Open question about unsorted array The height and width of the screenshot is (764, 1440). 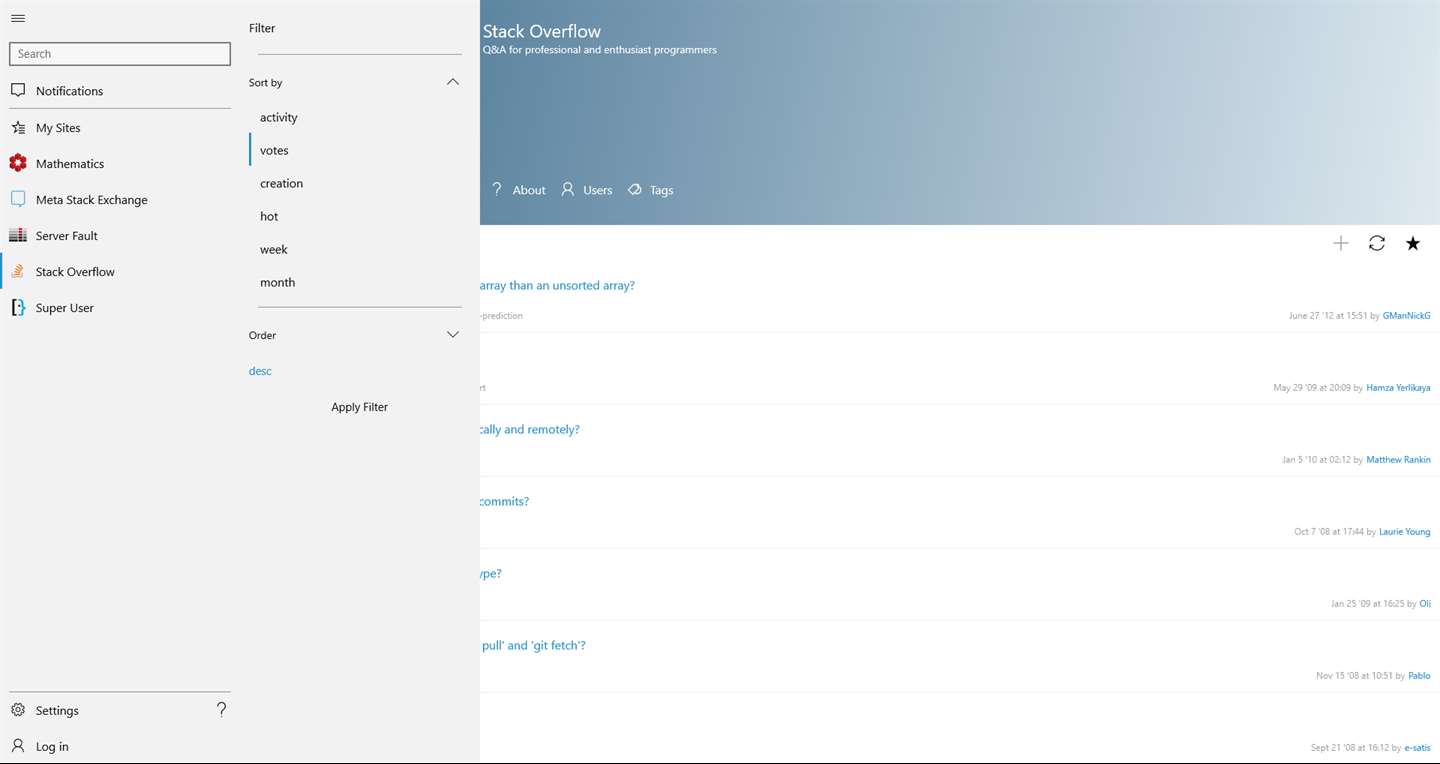[x=557, y=285]
